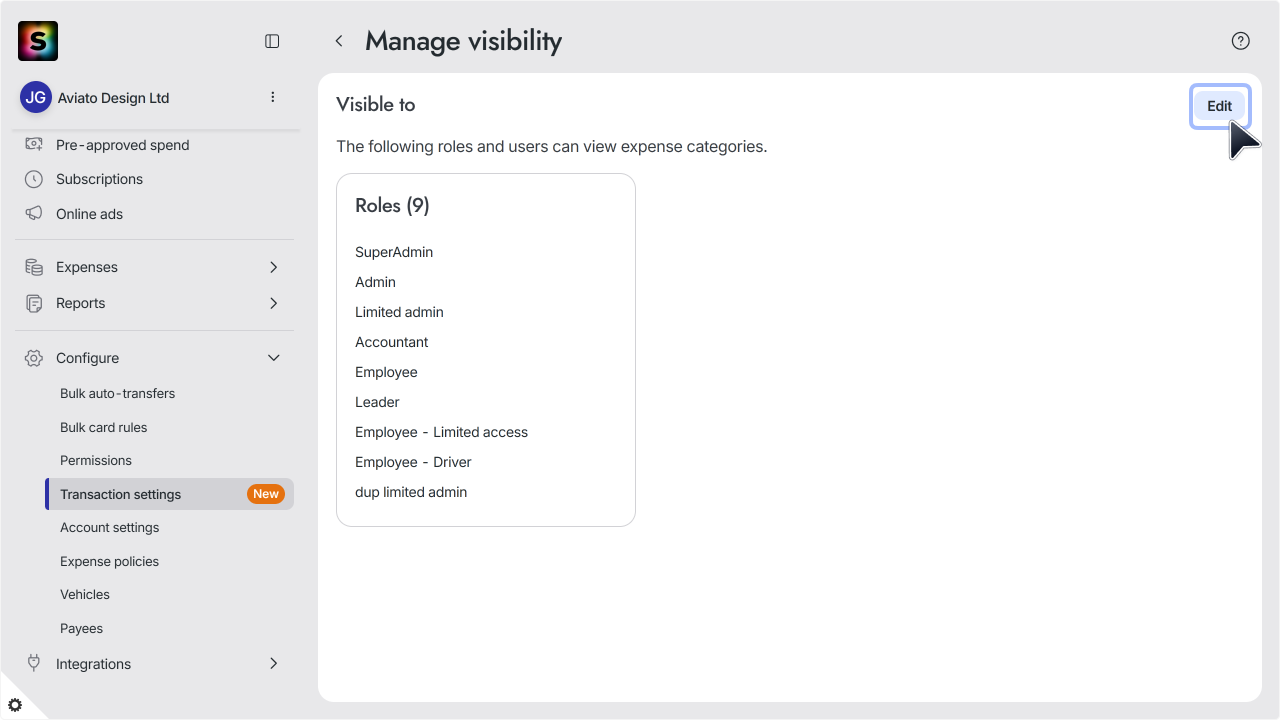Click the Configure gear icon
Screen dimensions: 1280x720
click(x=34, y=358)
